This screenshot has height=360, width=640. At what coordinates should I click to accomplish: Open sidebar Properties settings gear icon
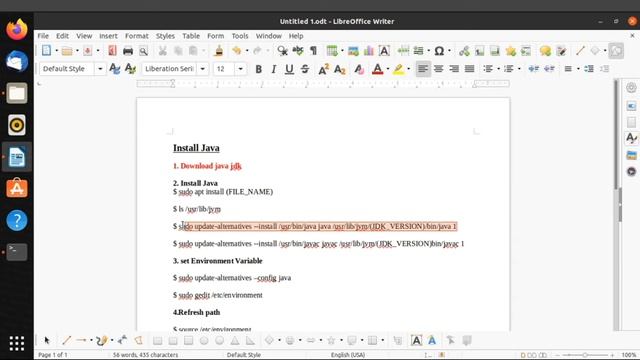(x=631, y=87)
